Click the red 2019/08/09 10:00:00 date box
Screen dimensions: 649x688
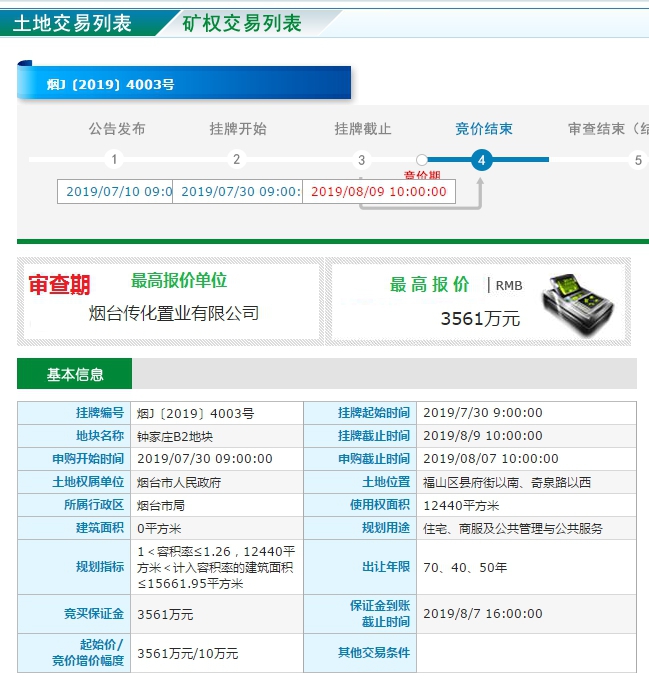point(379,191)
